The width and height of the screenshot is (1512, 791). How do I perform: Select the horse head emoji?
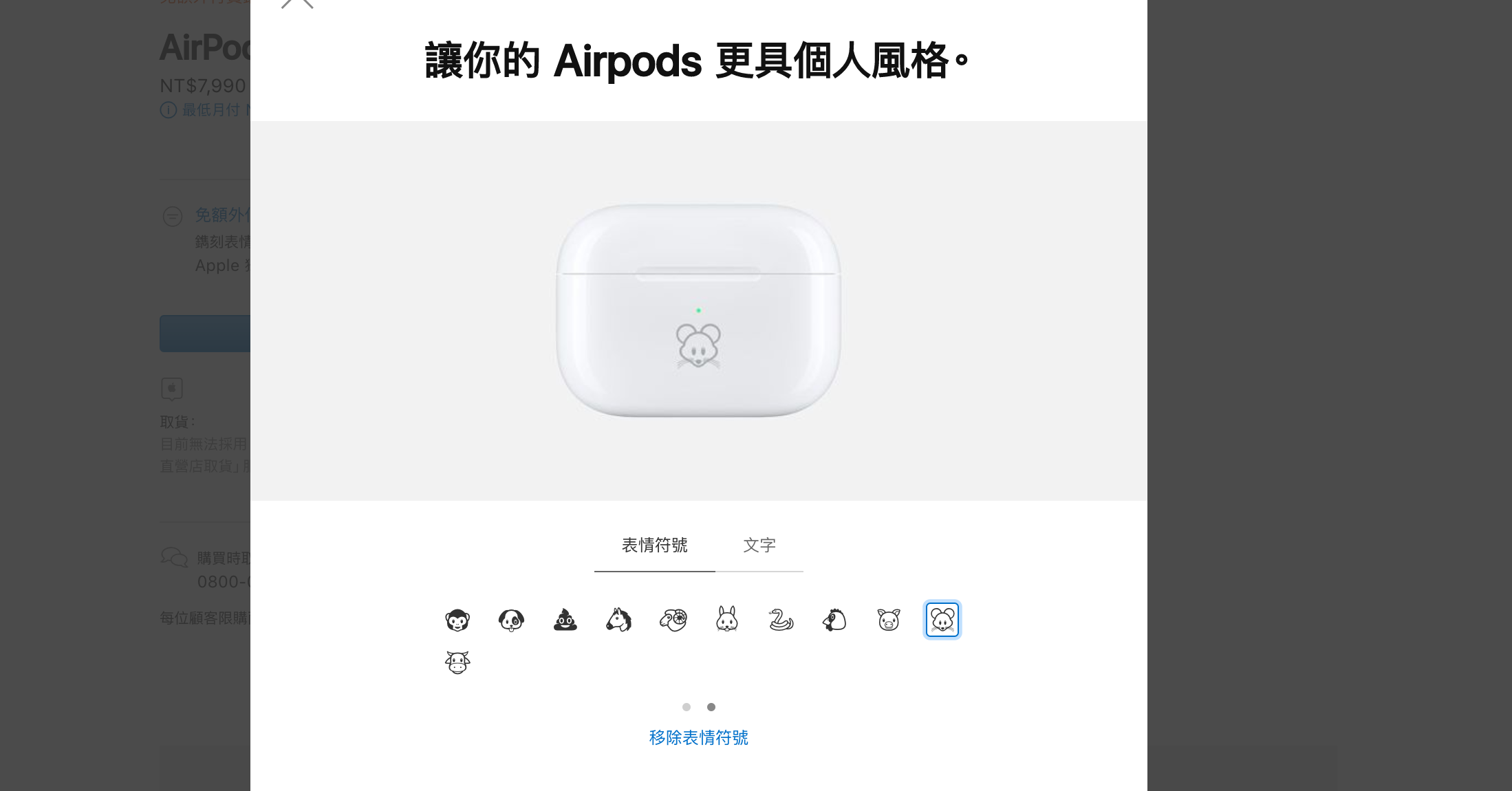click(x=619, y=620)
